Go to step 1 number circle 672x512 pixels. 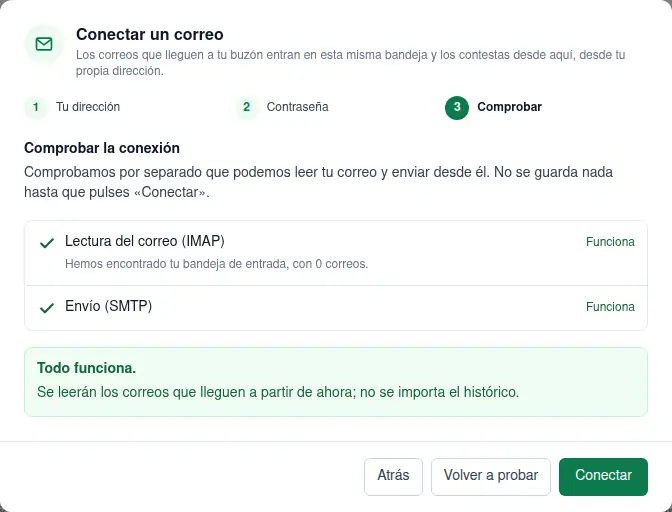click(x=36, y=107)
